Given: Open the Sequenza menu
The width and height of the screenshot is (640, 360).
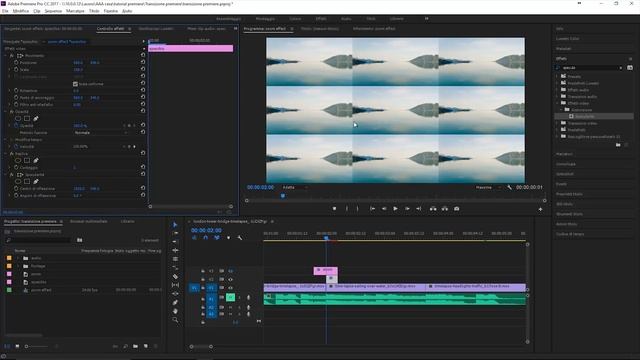Looking at the screenshot, I should (53, 11).
